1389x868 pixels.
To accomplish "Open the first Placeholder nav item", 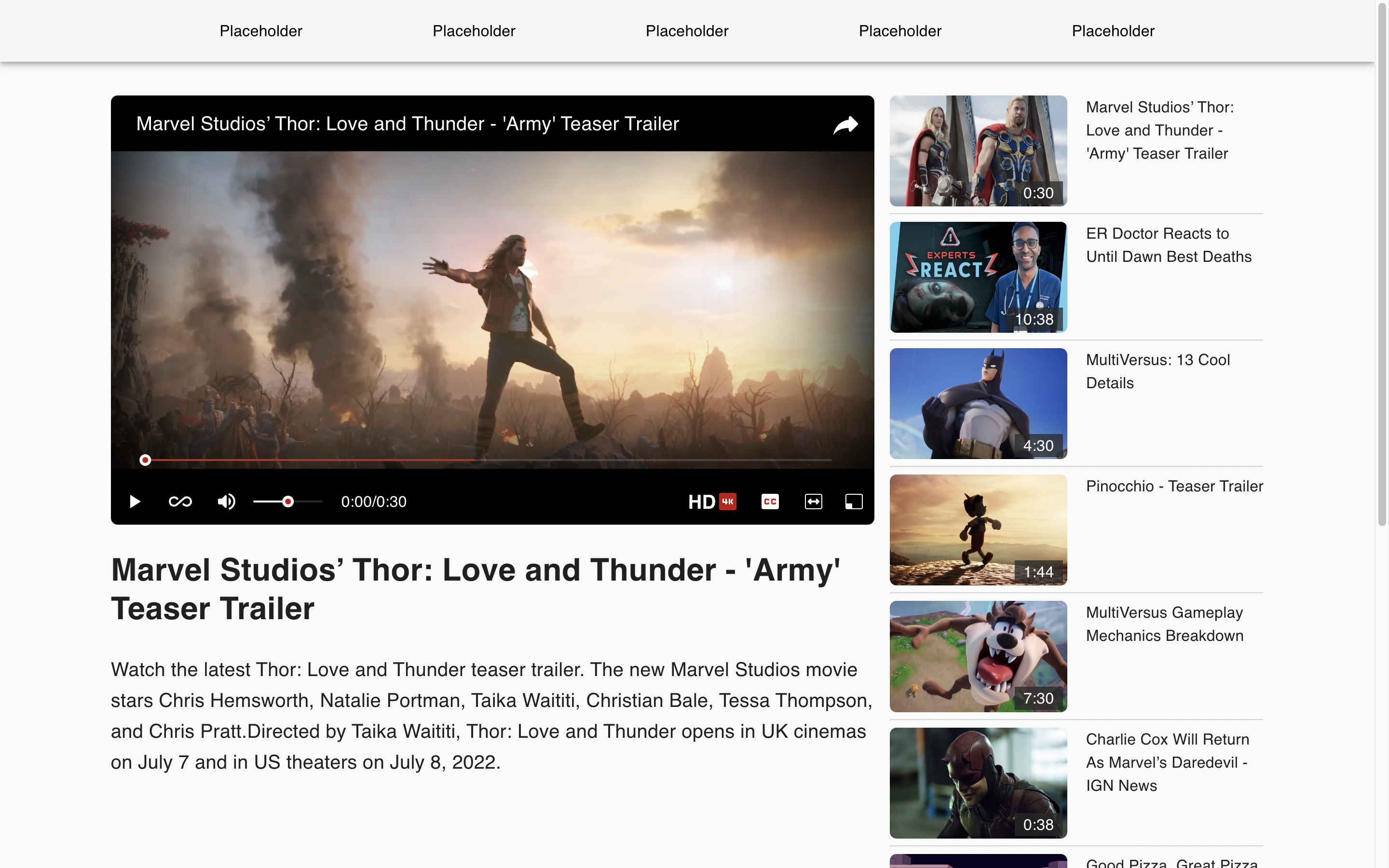I will coord(260,31).
